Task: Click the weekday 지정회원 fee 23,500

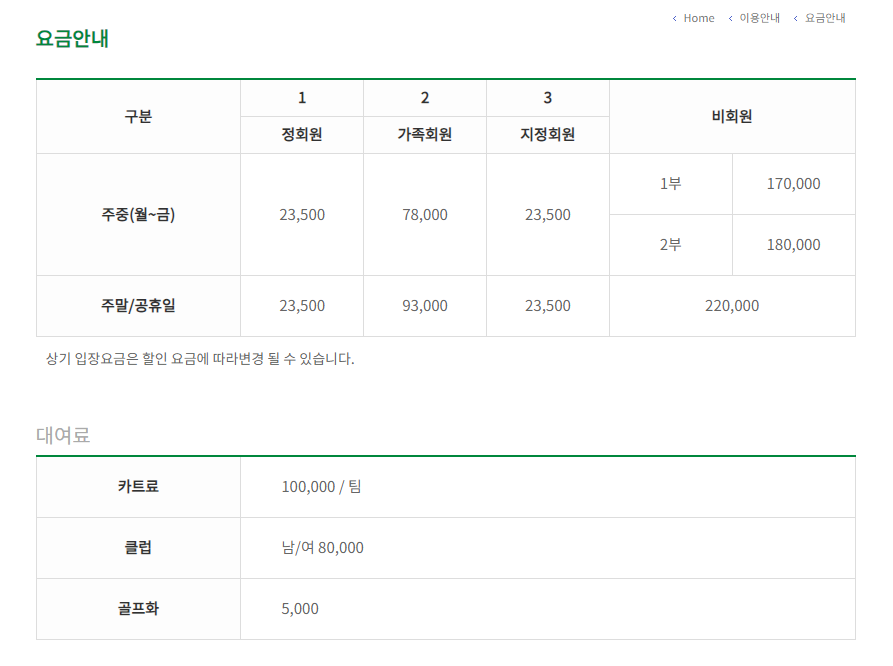Action: pyautogui.click(x=548, y=215)
